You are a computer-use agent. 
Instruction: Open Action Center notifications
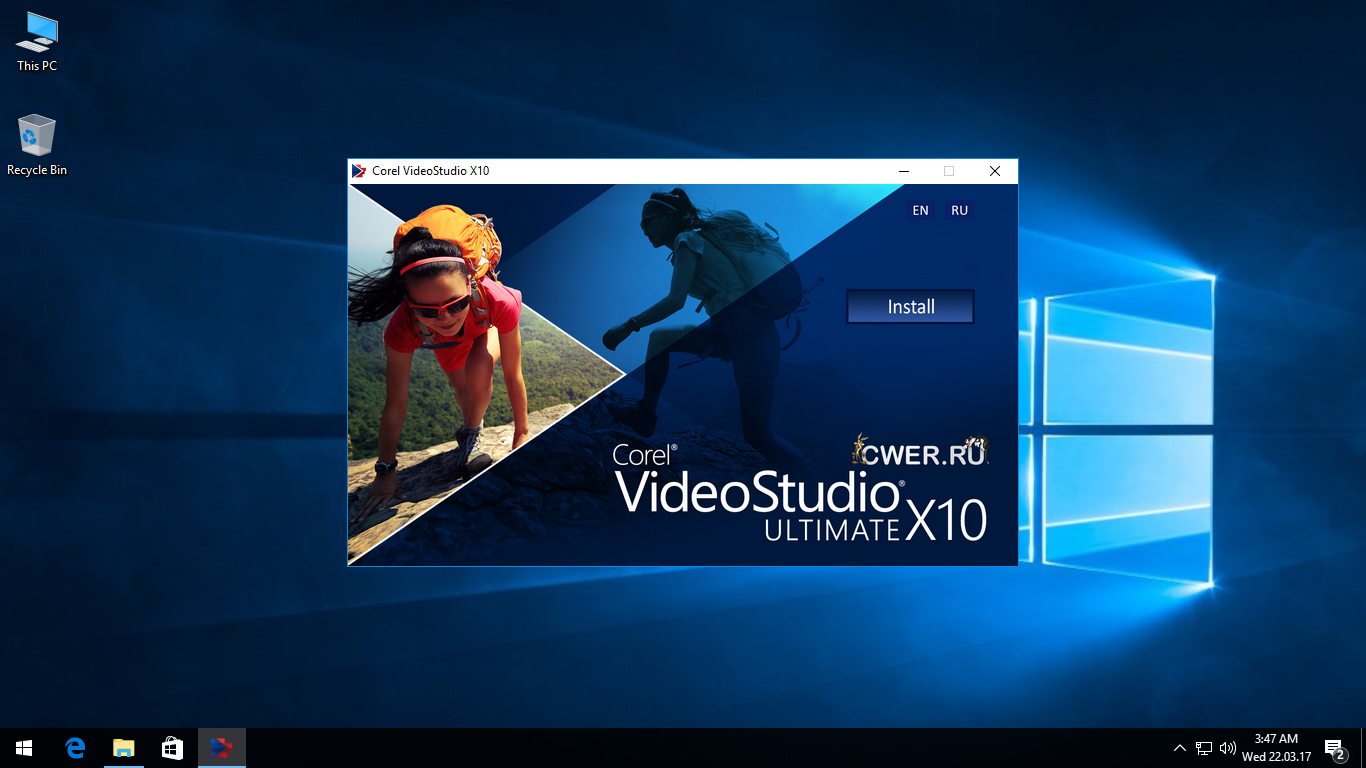tap(1334, 748)
